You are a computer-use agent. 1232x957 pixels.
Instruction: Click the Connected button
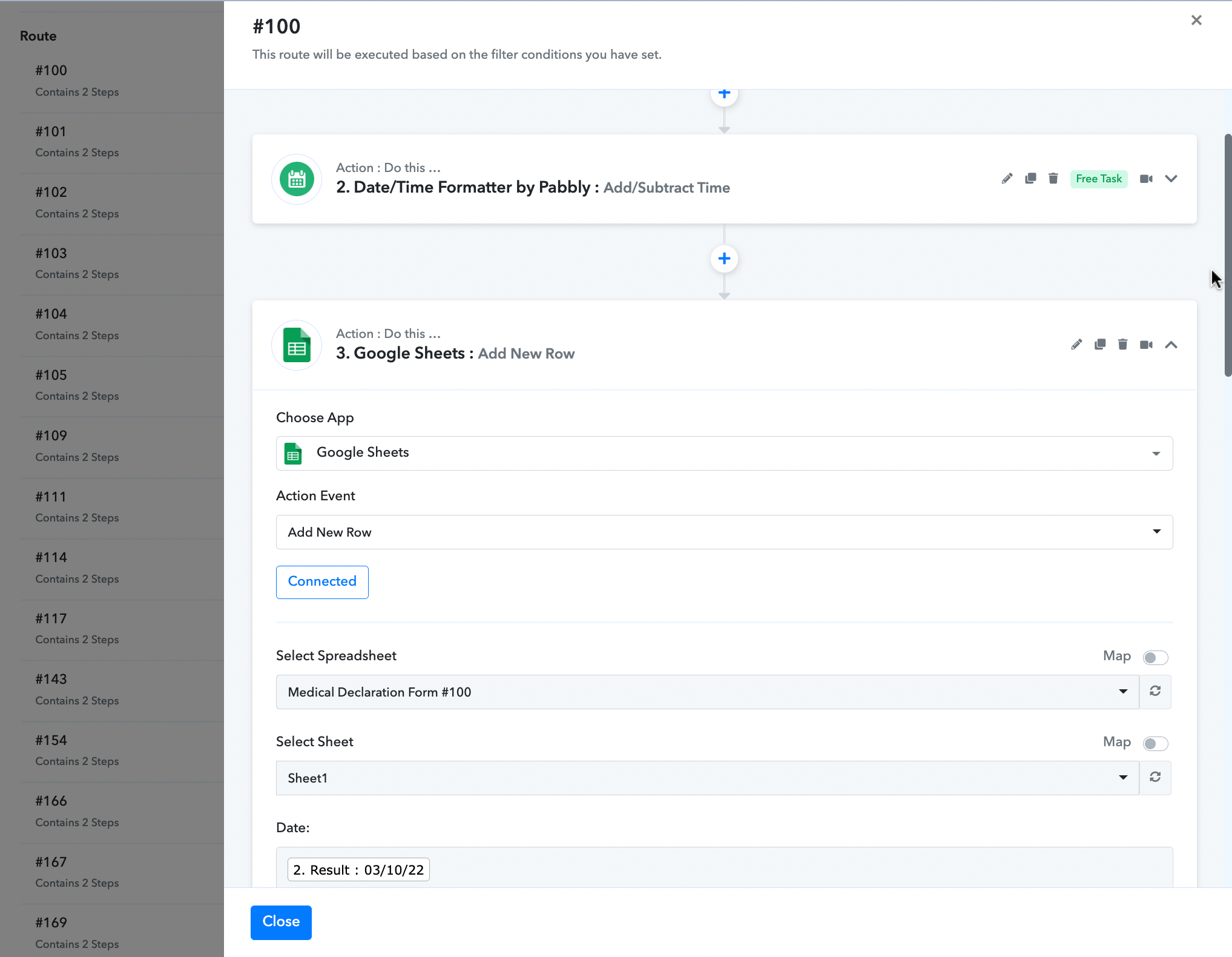tap(322, 582)
